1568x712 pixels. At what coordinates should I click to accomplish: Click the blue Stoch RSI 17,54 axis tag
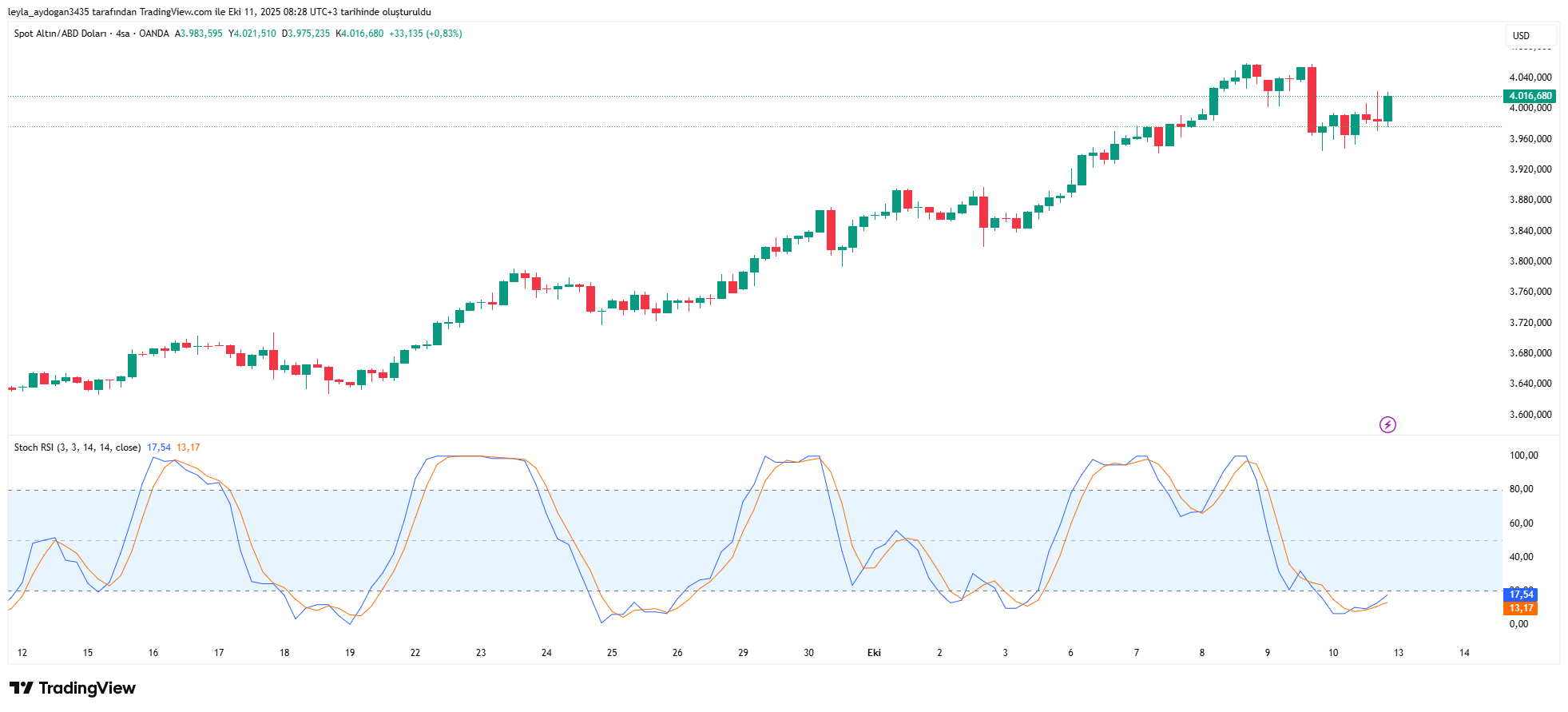pos(1520,595)
